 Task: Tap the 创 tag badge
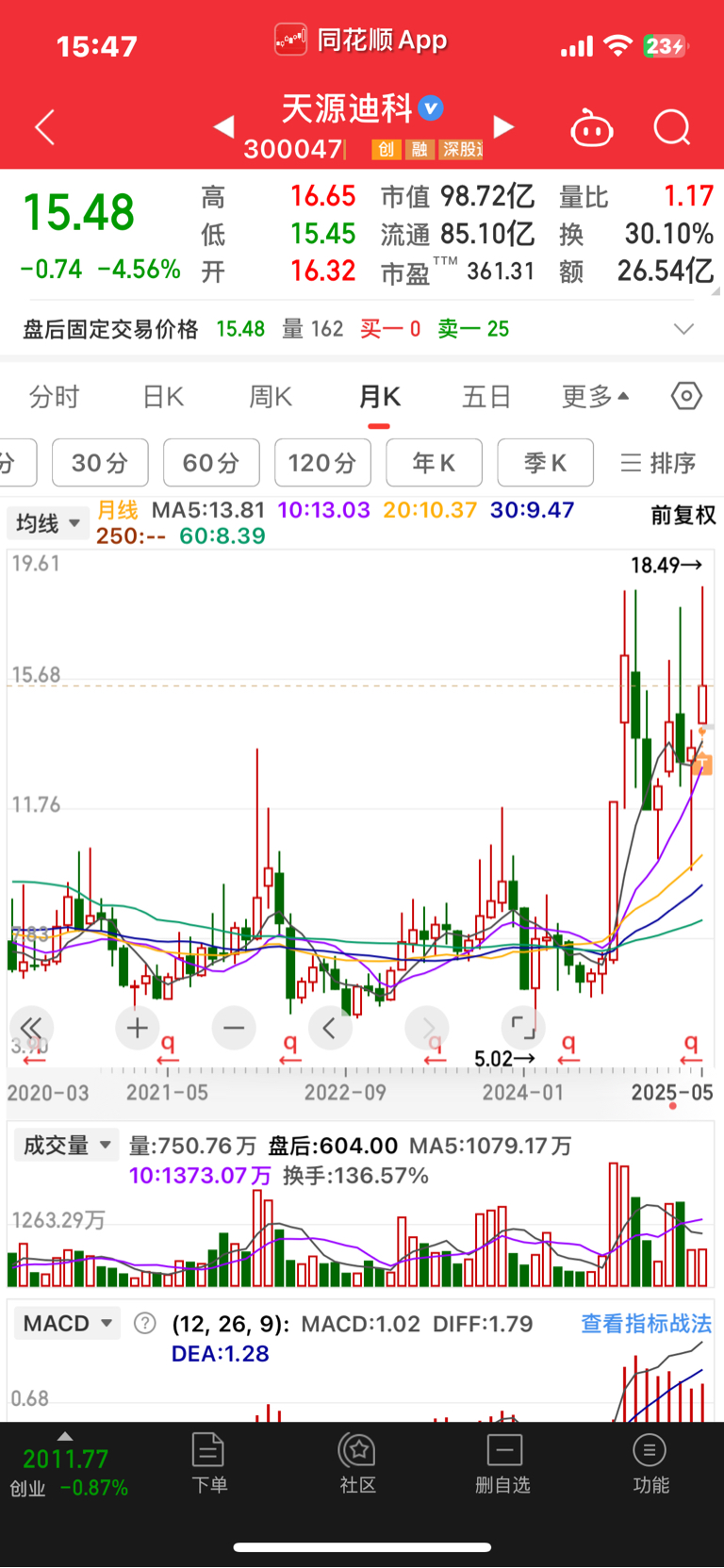(x=386, y=149)
